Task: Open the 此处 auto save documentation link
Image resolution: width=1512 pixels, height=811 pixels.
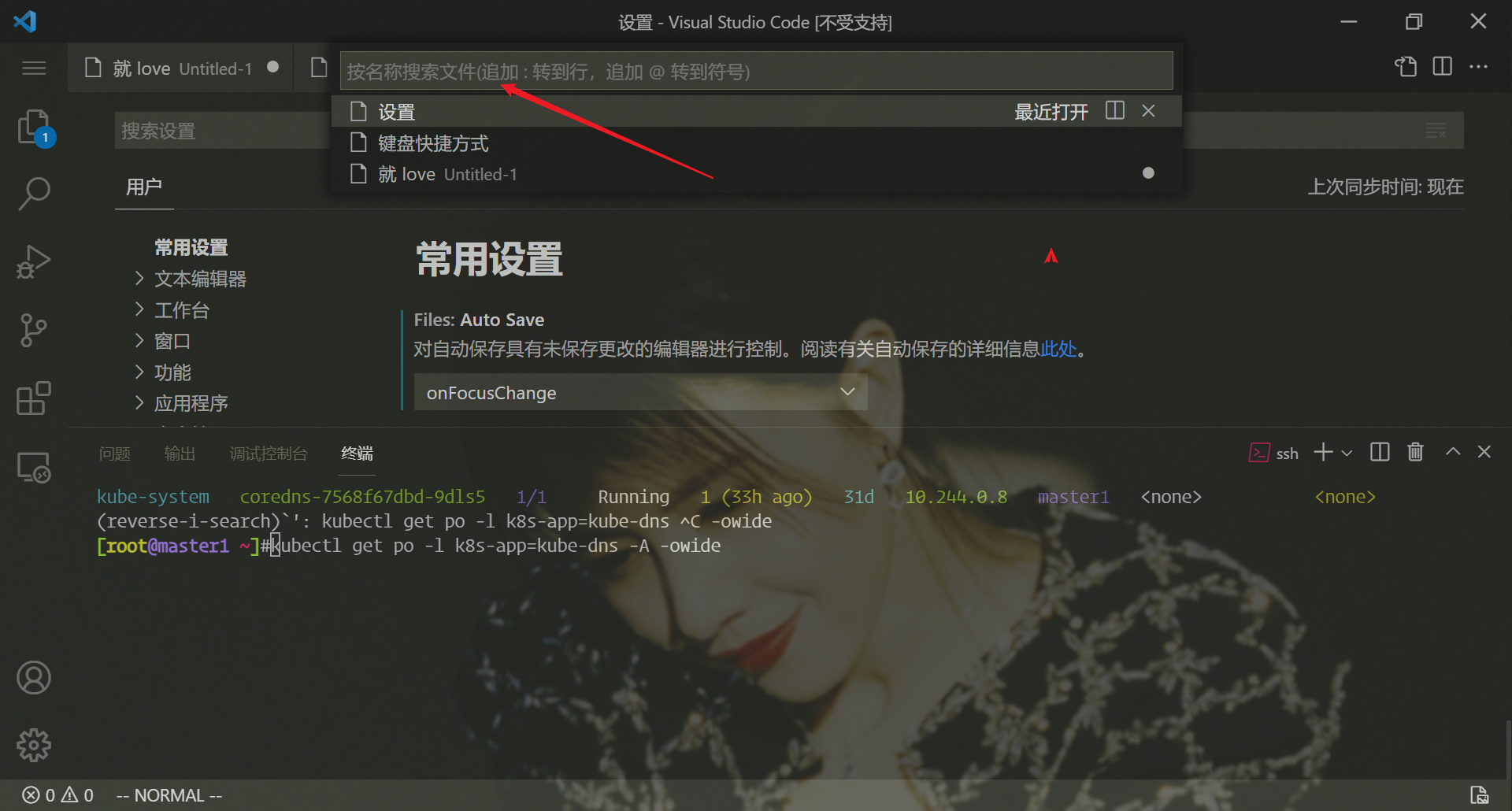Action: coord(1058,349)
